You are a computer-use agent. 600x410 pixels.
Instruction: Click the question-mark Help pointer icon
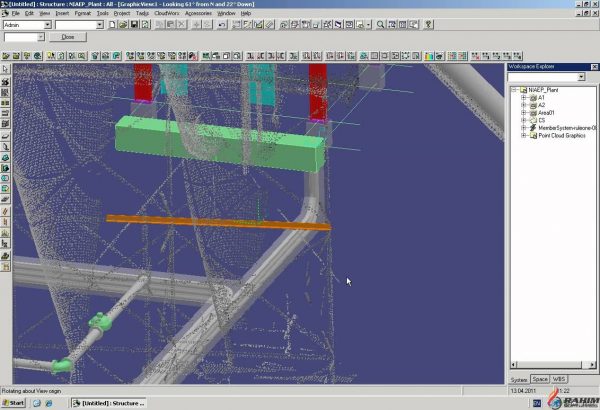pos(428,25)
